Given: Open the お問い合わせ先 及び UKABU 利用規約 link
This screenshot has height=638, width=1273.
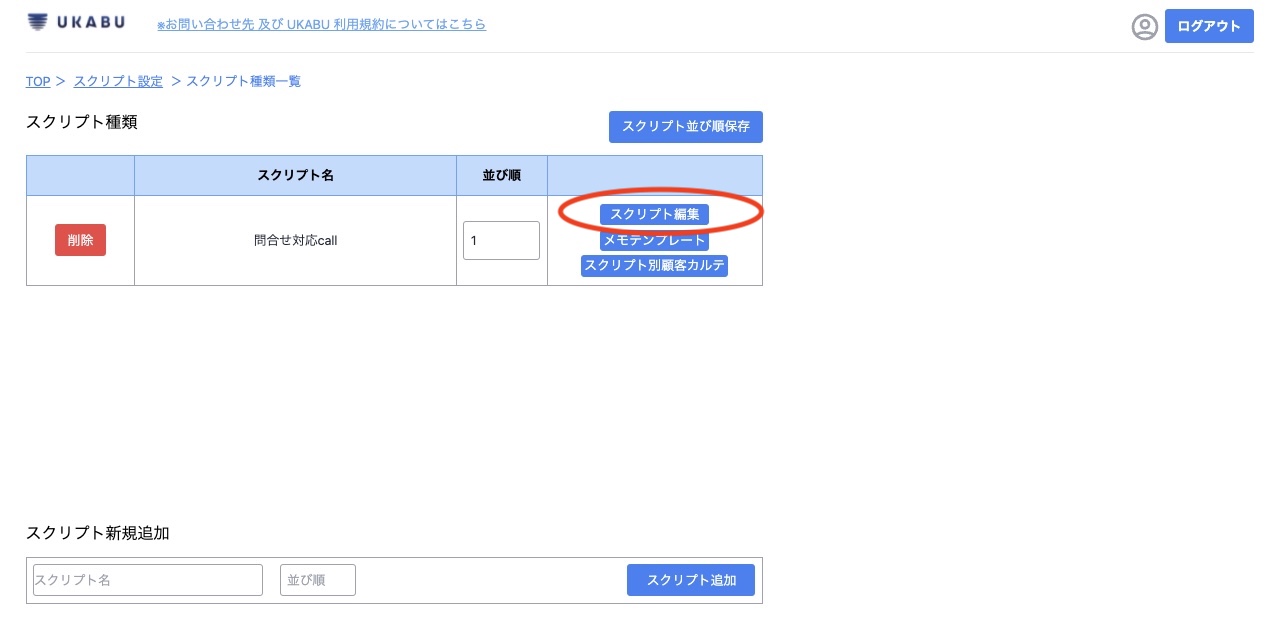Looking at the screenshot, I should pos(321,24).
